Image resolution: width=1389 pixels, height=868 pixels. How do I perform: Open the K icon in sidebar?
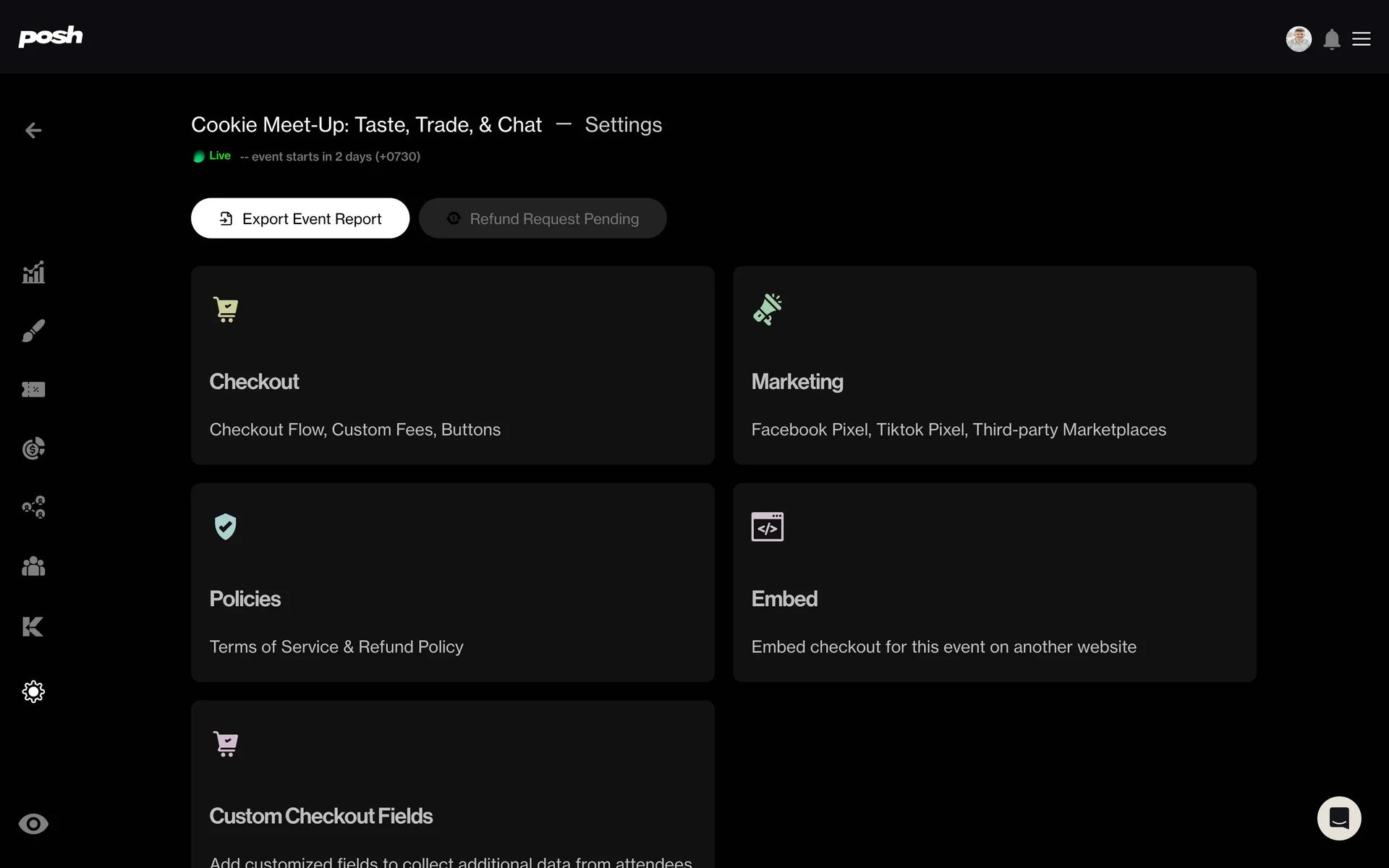(x=33, y=626)
